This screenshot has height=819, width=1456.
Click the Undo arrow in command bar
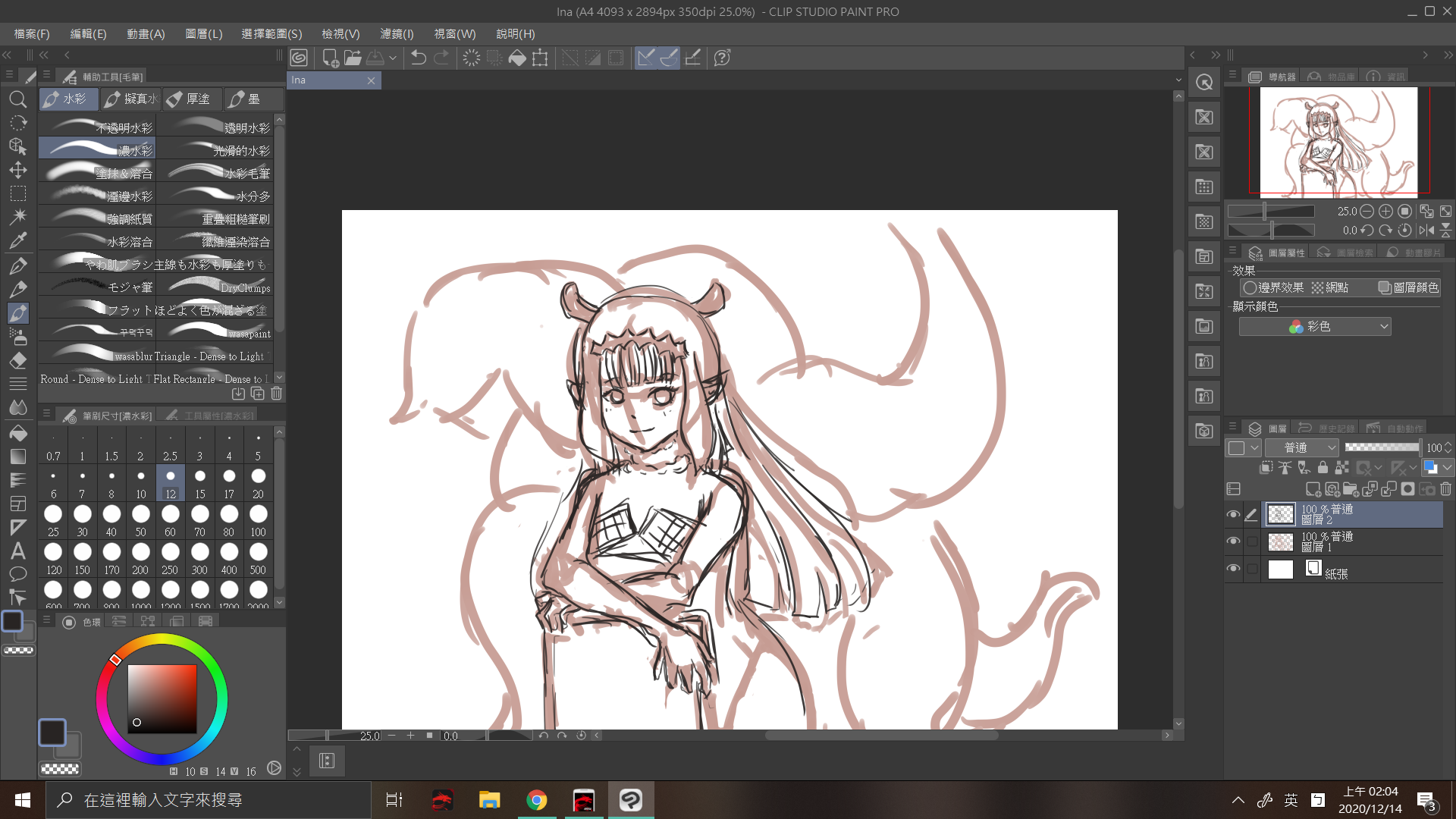[x=418, y=58]
